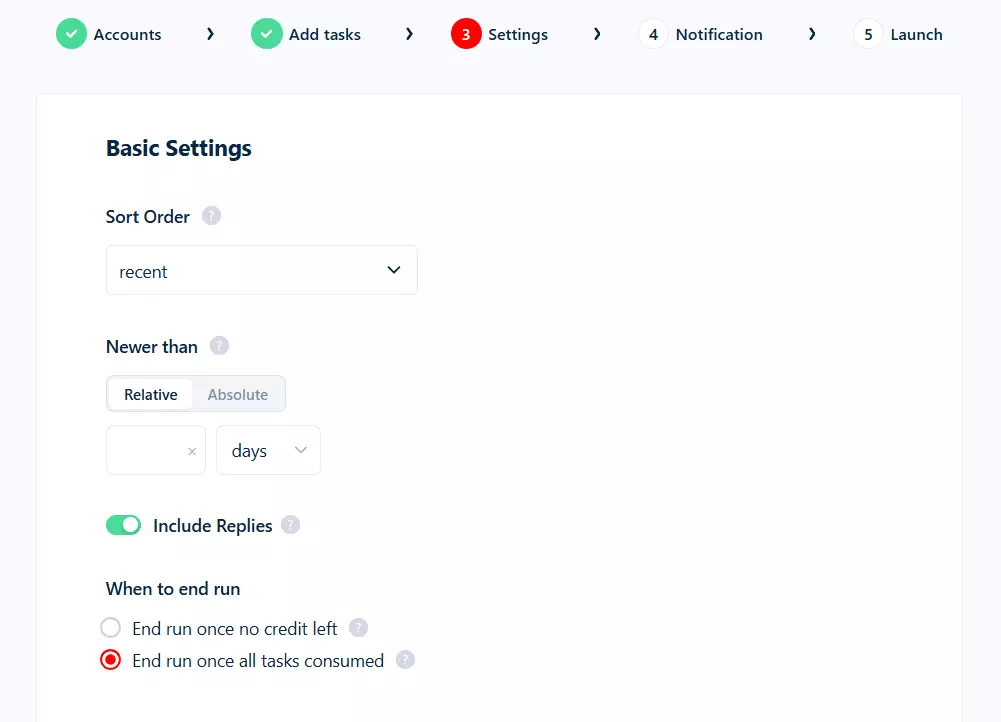The image size is (1001, 722).
Task: Click the help icon beside Sort Order
Action: point(211,215)
